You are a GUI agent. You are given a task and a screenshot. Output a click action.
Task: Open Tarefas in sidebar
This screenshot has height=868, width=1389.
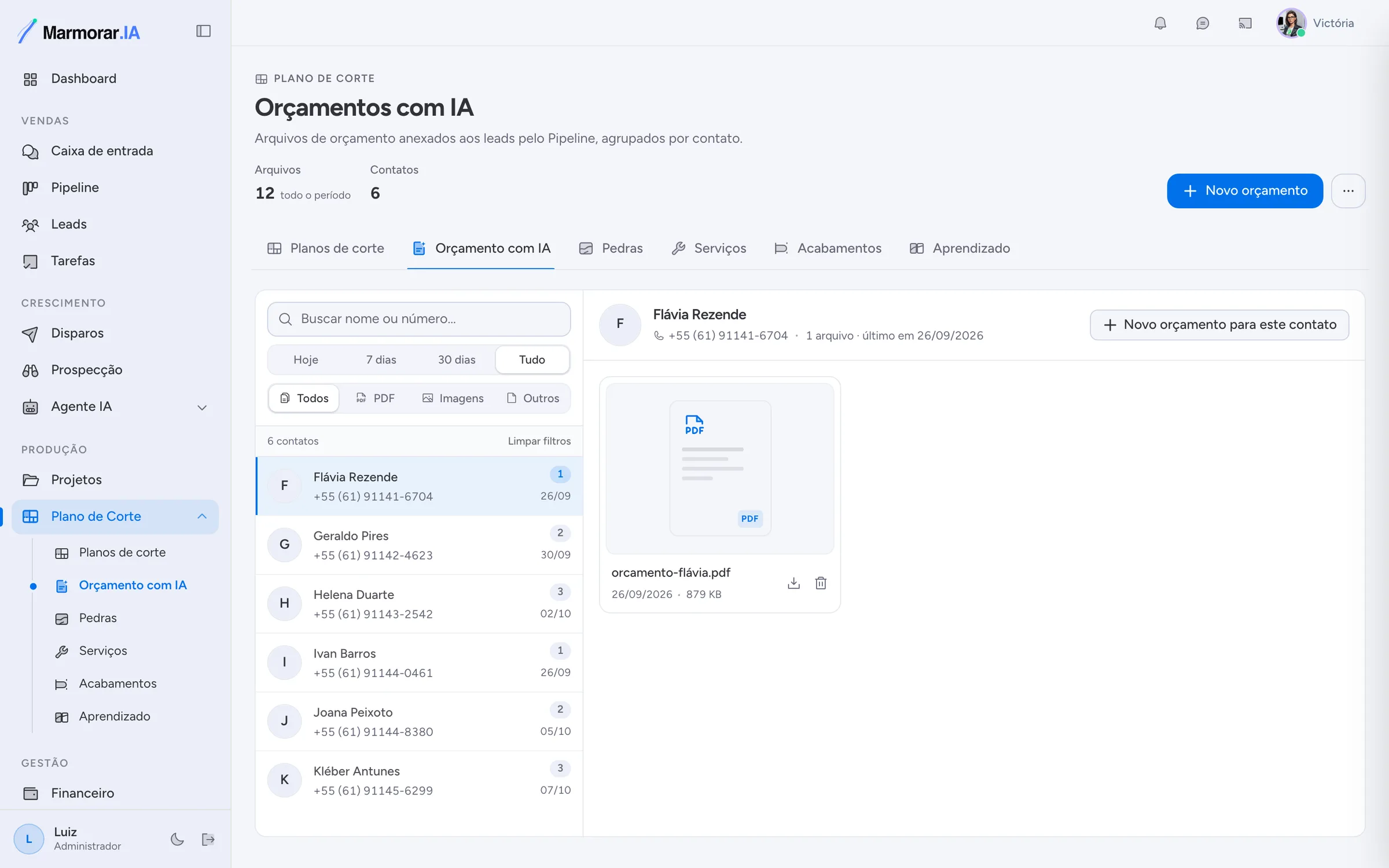pyautogui.click(x=116, y=261)
